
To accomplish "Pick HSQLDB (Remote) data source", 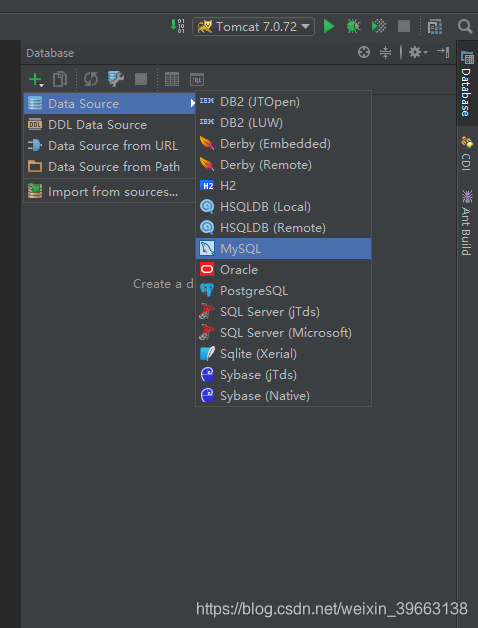I will pos(283,227).
